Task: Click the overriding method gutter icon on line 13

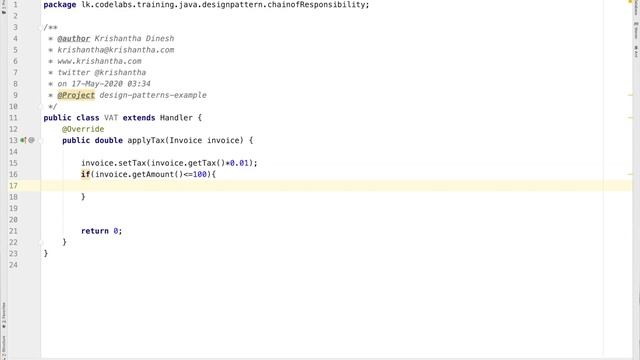Action: [23, 140]
